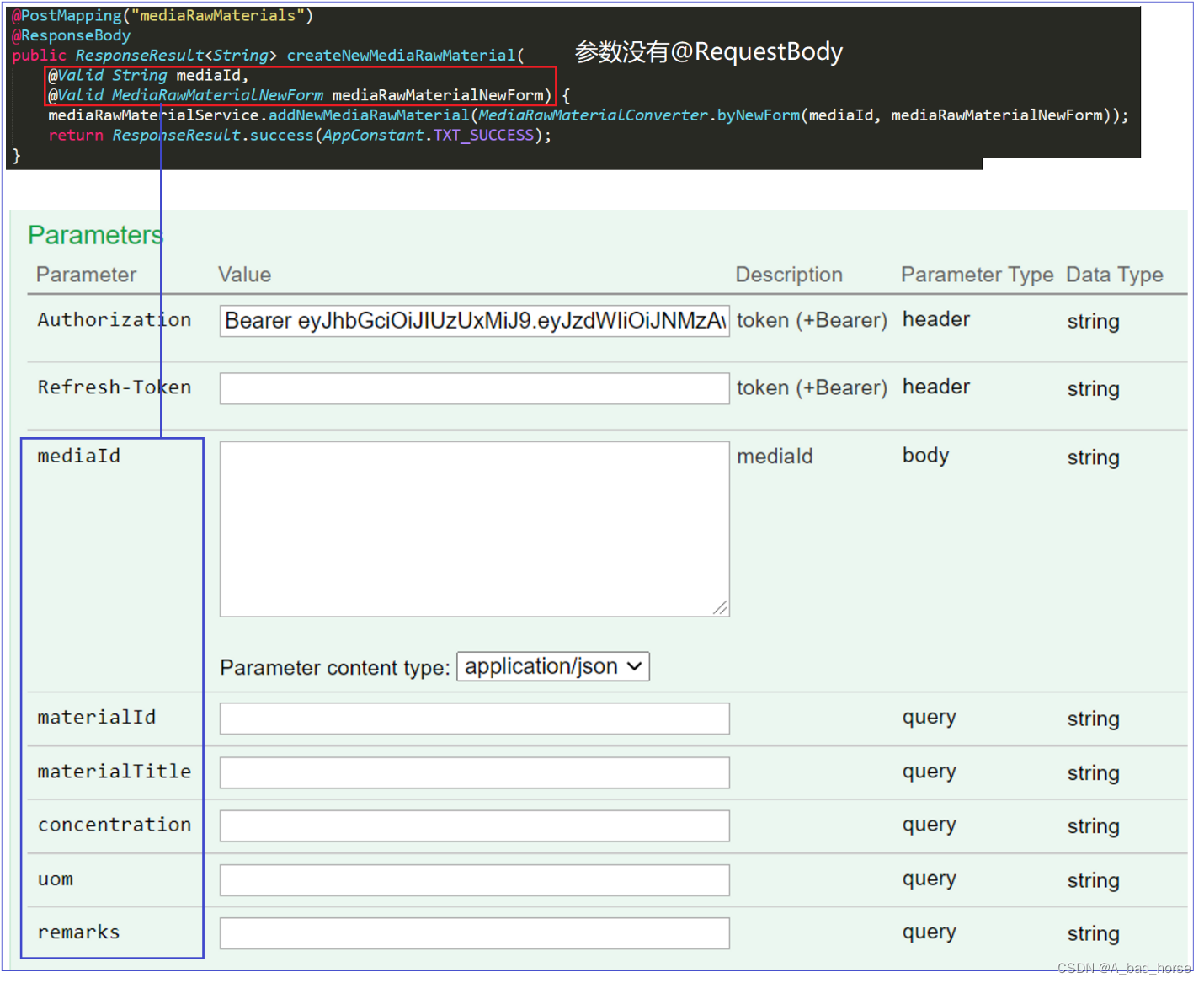Click the concentration parameter label

pyautogui.click(x=115, y=825)
